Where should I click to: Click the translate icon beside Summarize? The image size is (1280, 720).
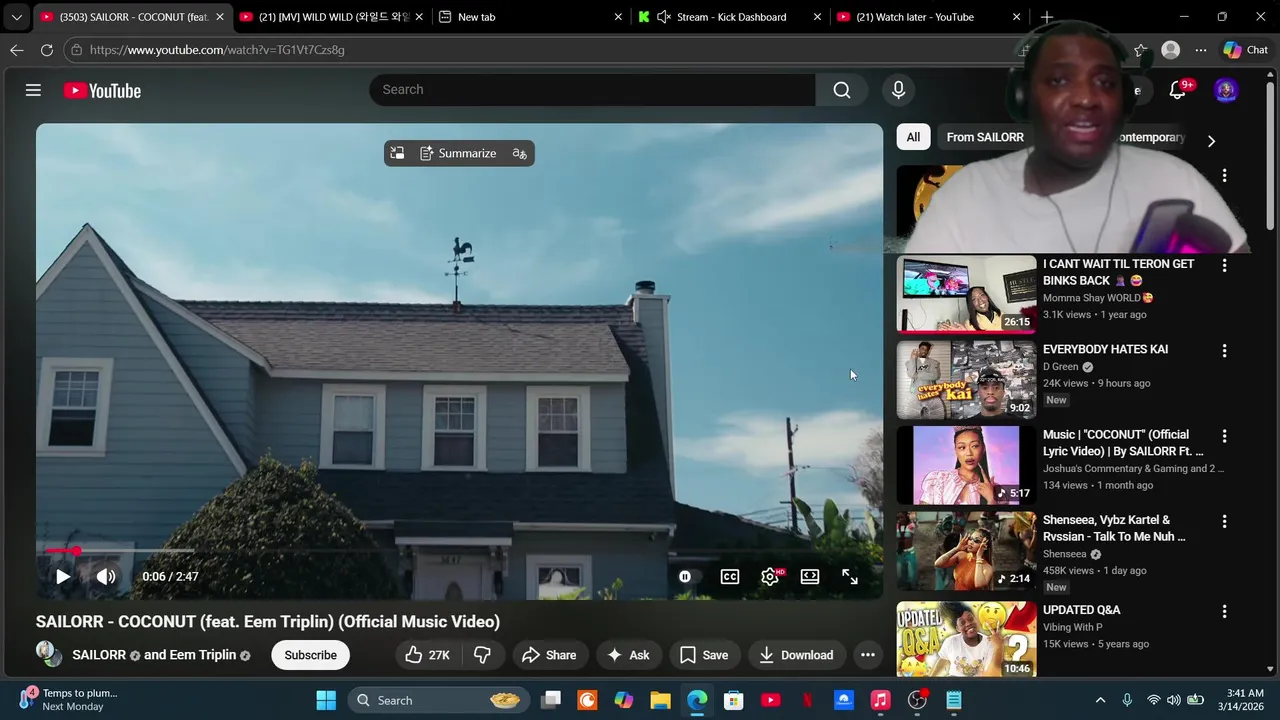pos(519,153)
